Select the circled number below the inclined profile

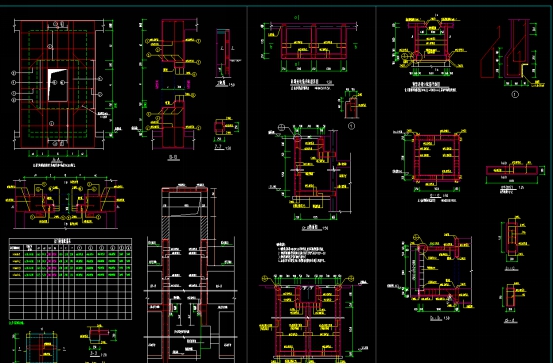[x=515, y=95]
